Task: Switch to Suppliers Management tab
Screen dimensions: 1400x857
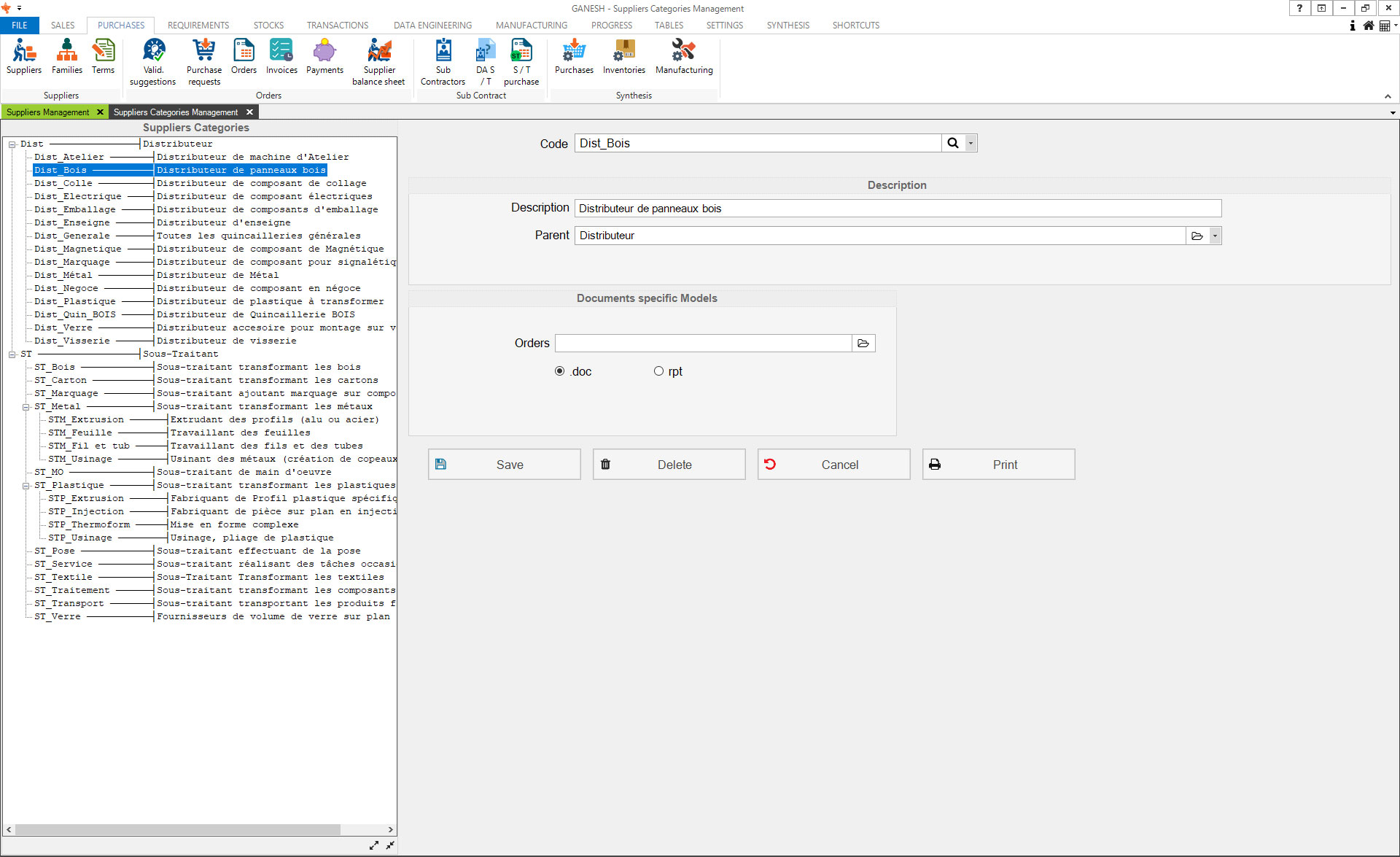Action: (x=48, y=112)
